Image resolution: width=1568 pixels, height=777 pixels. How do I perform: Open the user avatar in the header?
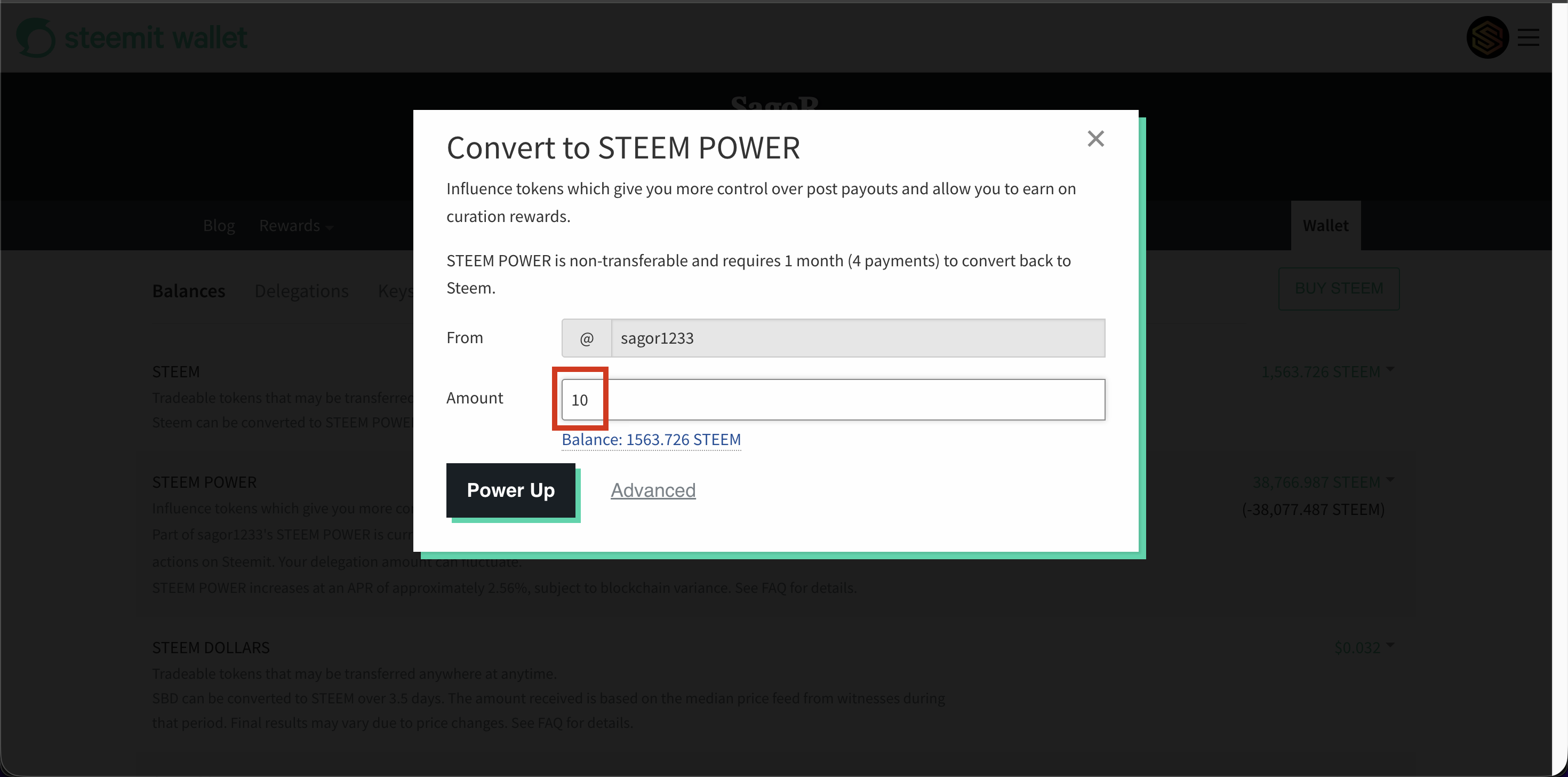[1487, 37]
